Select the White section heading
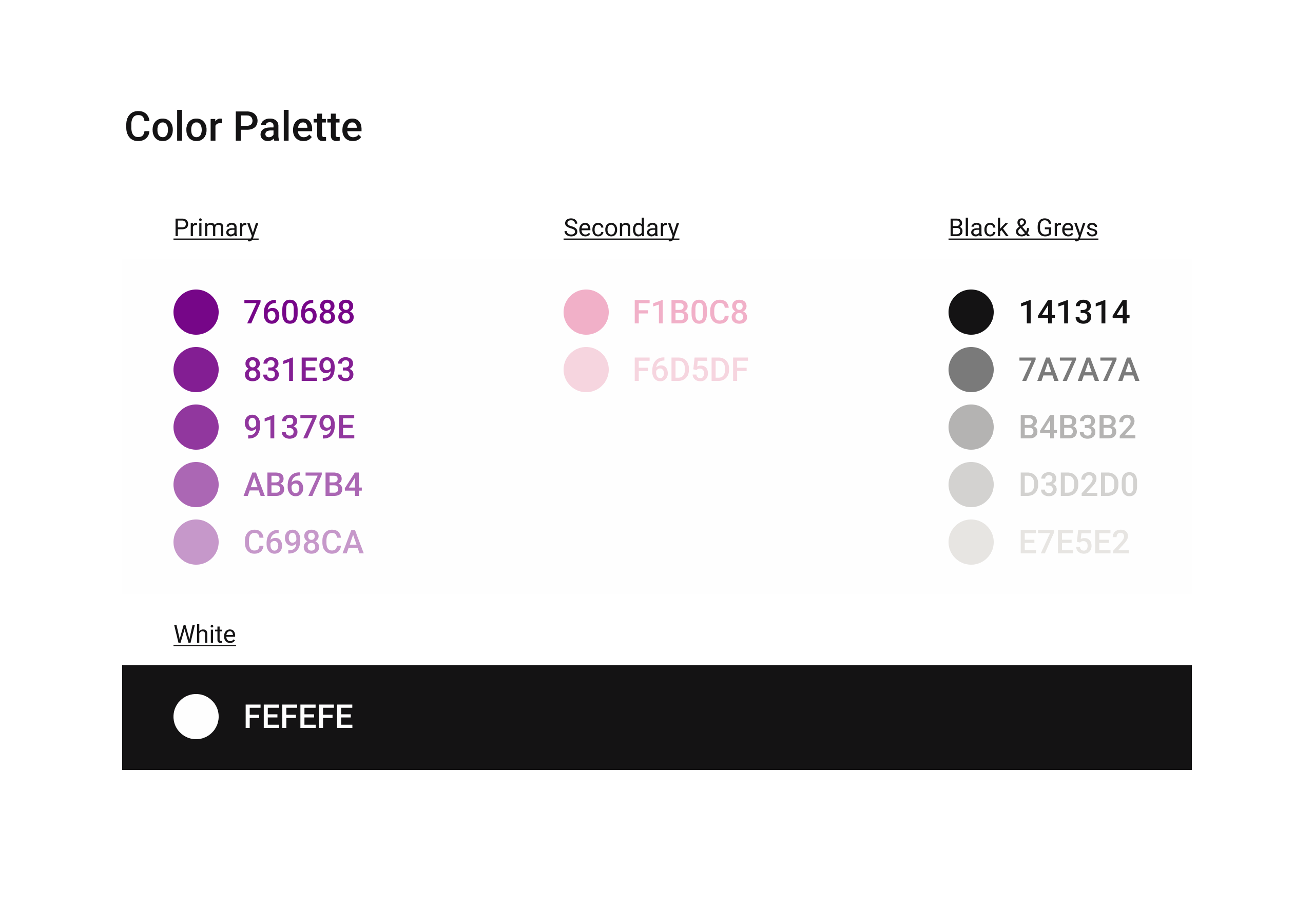The width and height of the screenshot is (1314, 924). coord(204,634)
